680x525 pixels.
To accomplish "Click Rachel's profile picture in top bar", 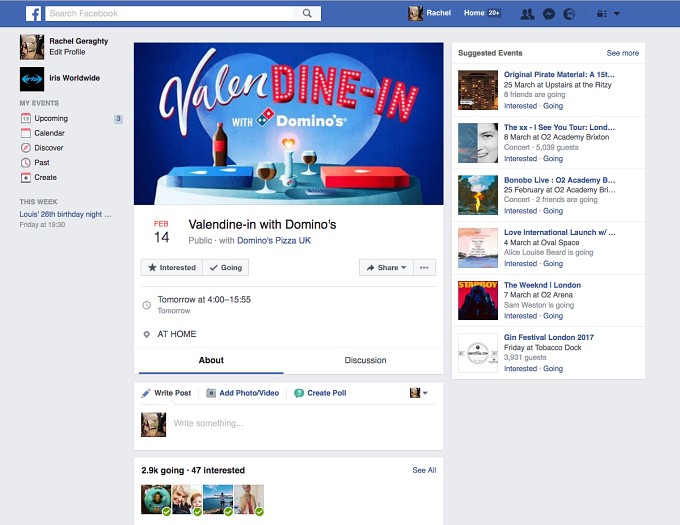I will (x=415, y=13).
